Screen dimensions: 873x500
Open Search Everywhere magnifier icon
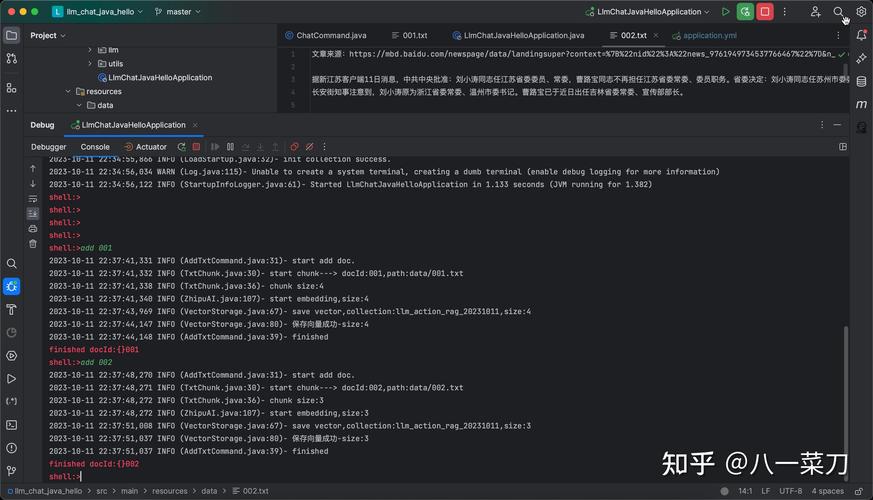tap(838, 12)
